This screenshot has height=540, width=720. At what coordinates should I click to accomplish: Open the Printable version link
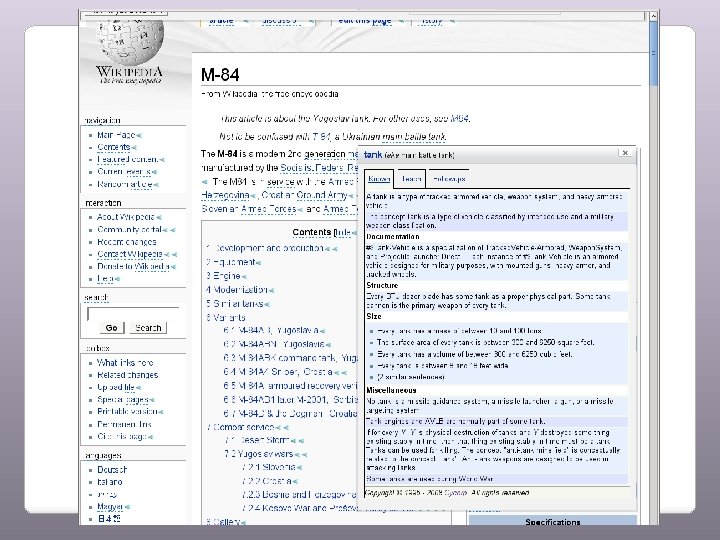[x=127, y=411]
